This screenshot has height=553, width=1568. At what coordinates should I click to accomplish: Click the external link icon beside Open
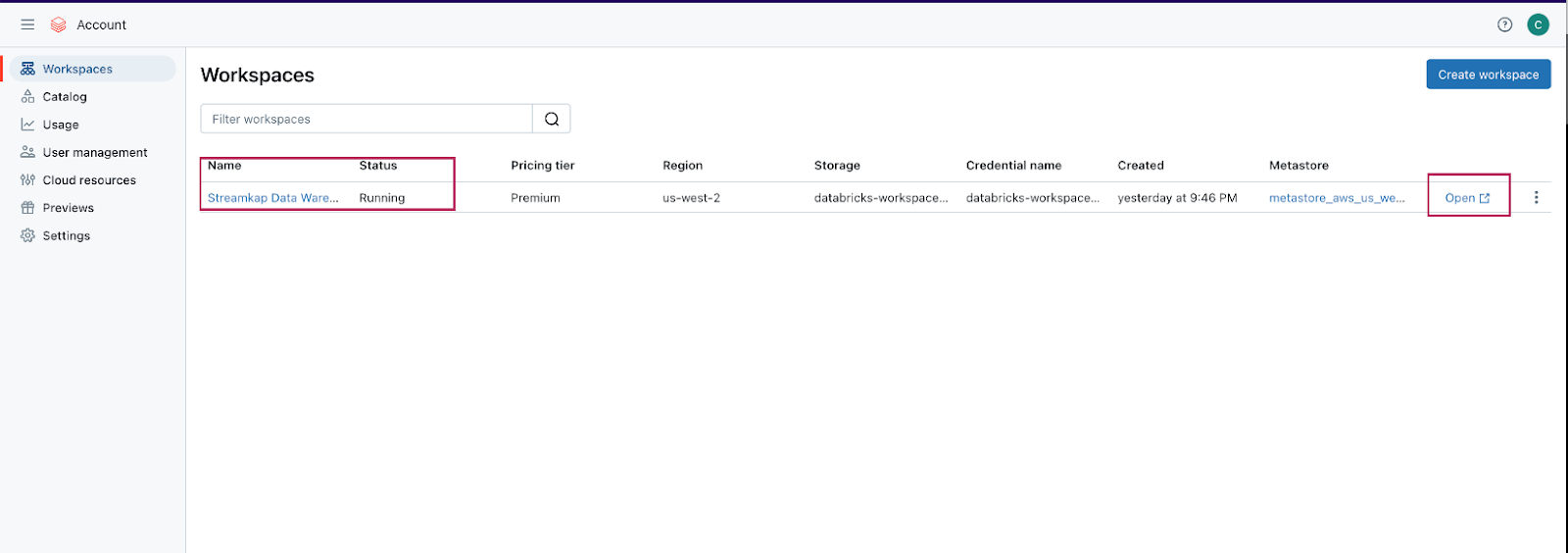click(1485, 198)
